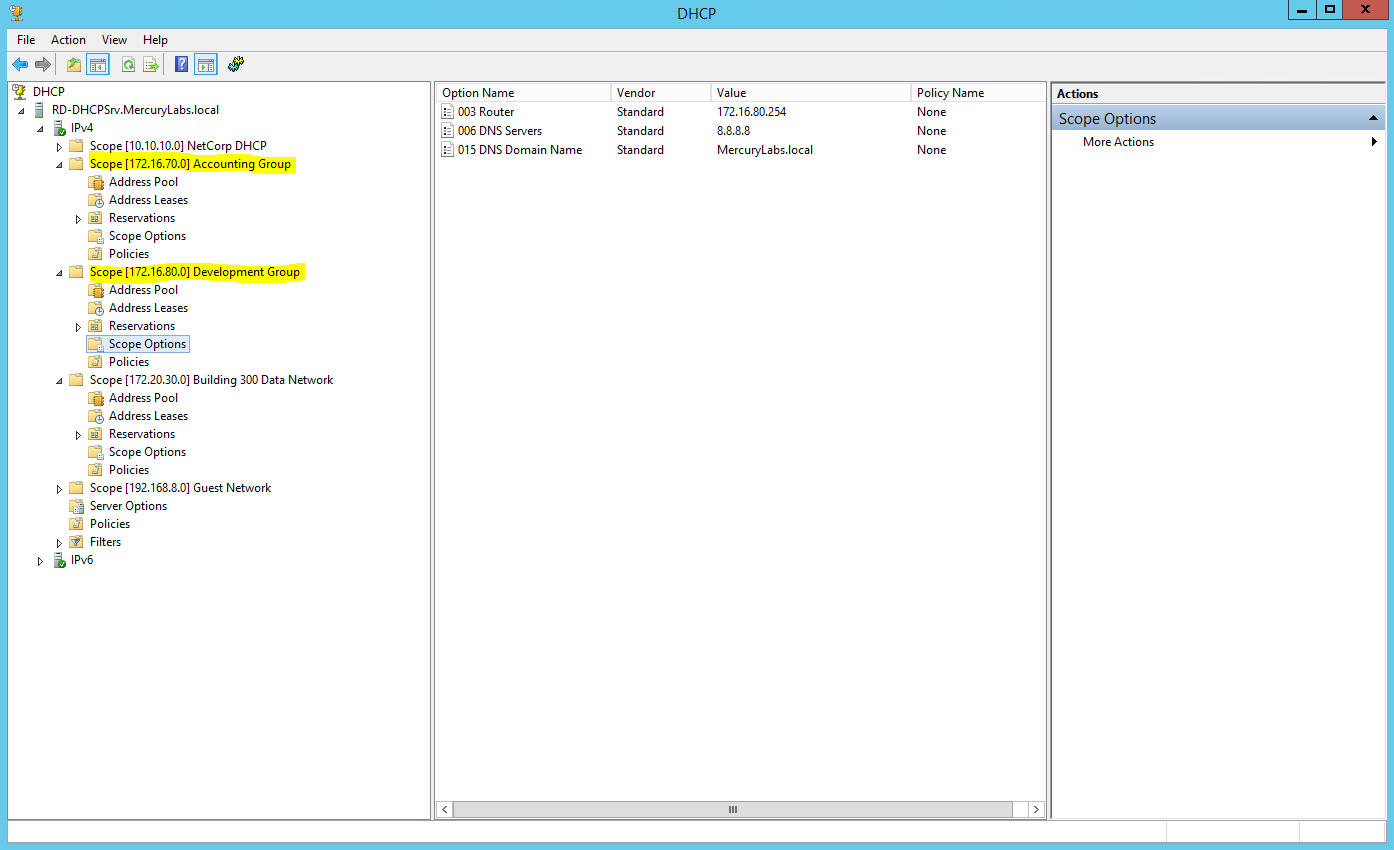1394x850 pixels.
Task: Click the 006 DNS Servers option icon
Action: (x=448, y=131)
